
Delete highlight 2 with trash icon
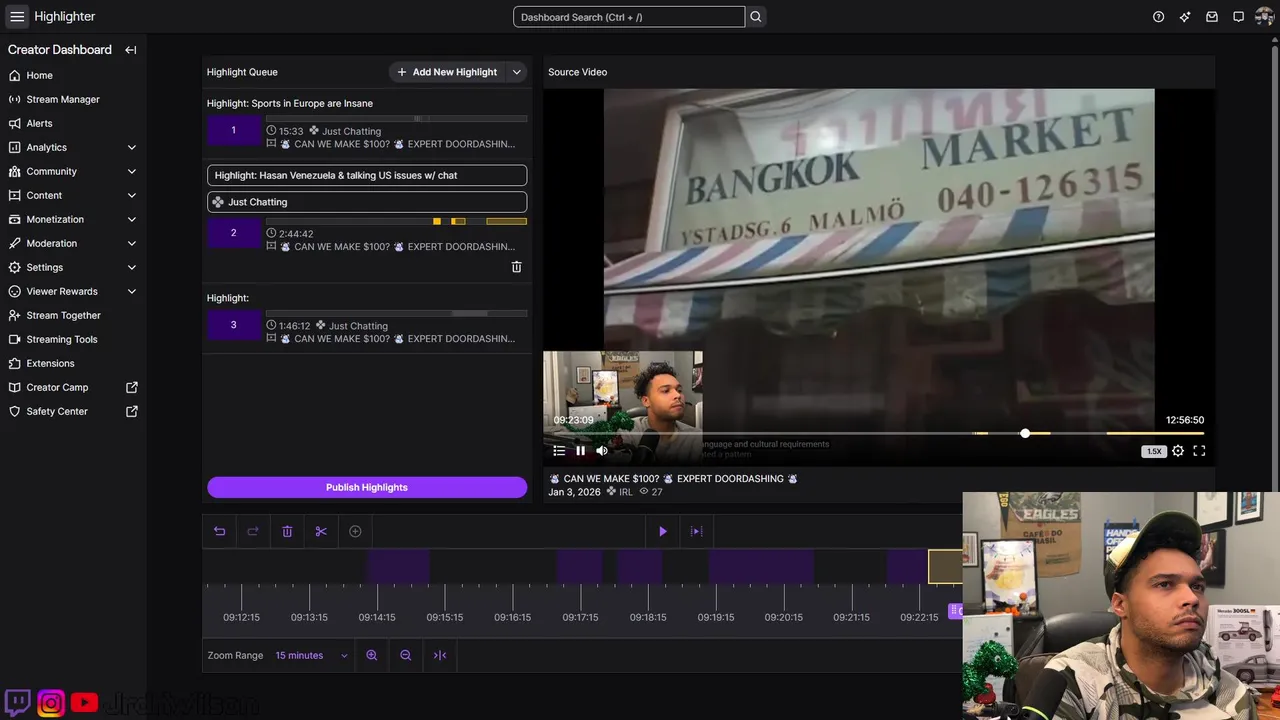click(x=516, y=267)
